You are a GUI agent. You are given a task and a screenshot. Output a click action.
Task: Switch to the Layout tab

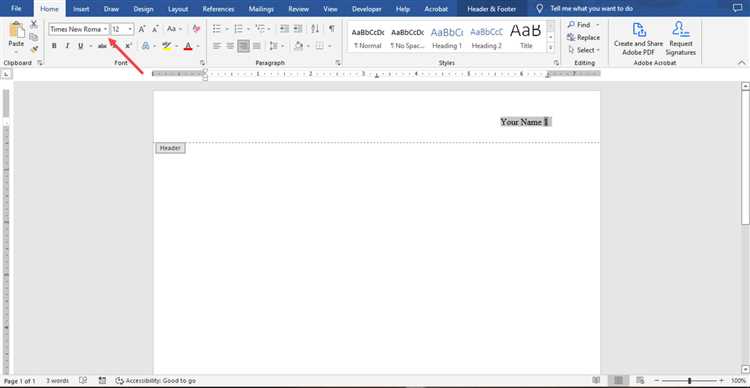click(178, 9)
